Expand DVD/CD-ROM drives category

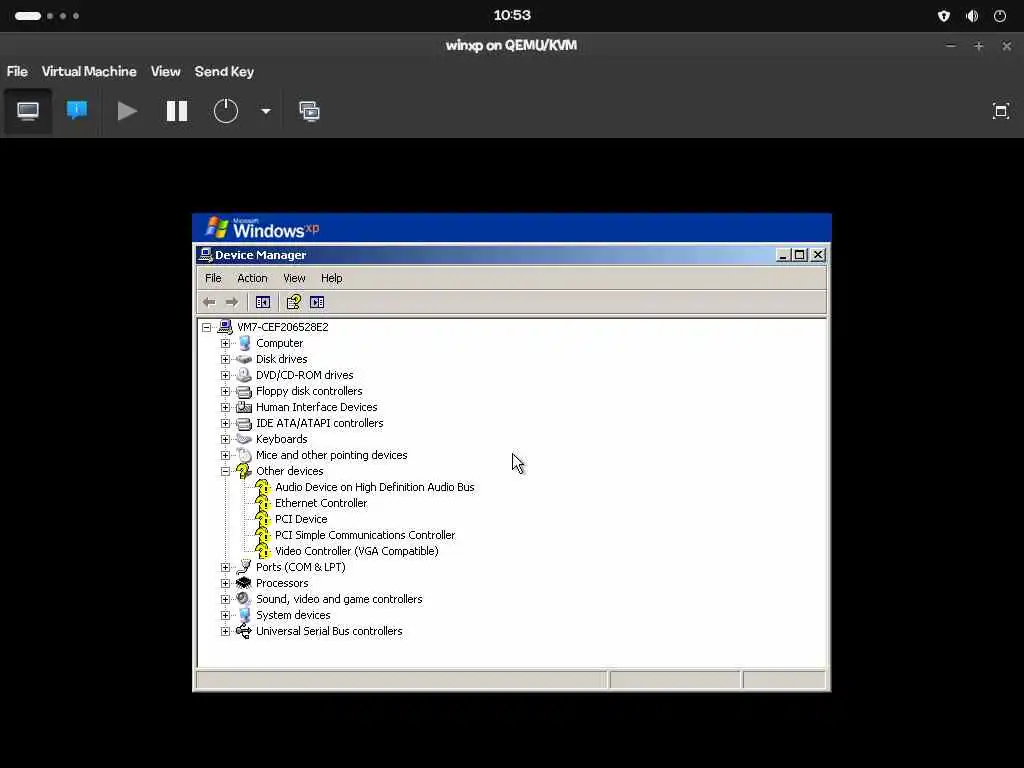point(225,376)
